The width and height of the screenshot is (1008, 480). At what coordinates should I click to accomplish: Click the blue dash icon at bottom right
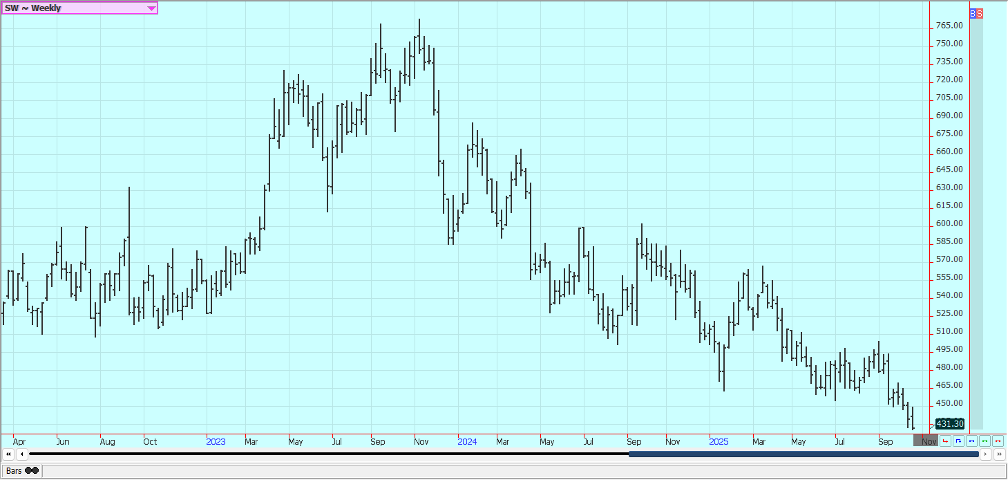click(x=972, y=441)
